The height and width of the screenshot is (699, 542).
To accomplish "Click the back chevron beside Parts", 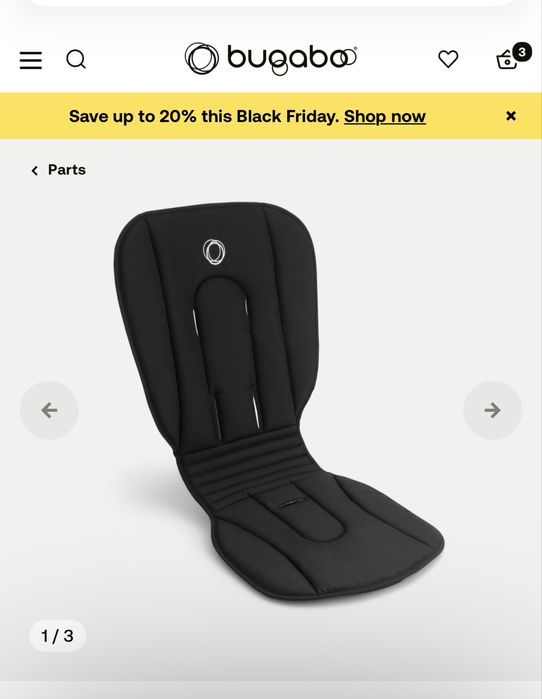I will pos(35,170).
